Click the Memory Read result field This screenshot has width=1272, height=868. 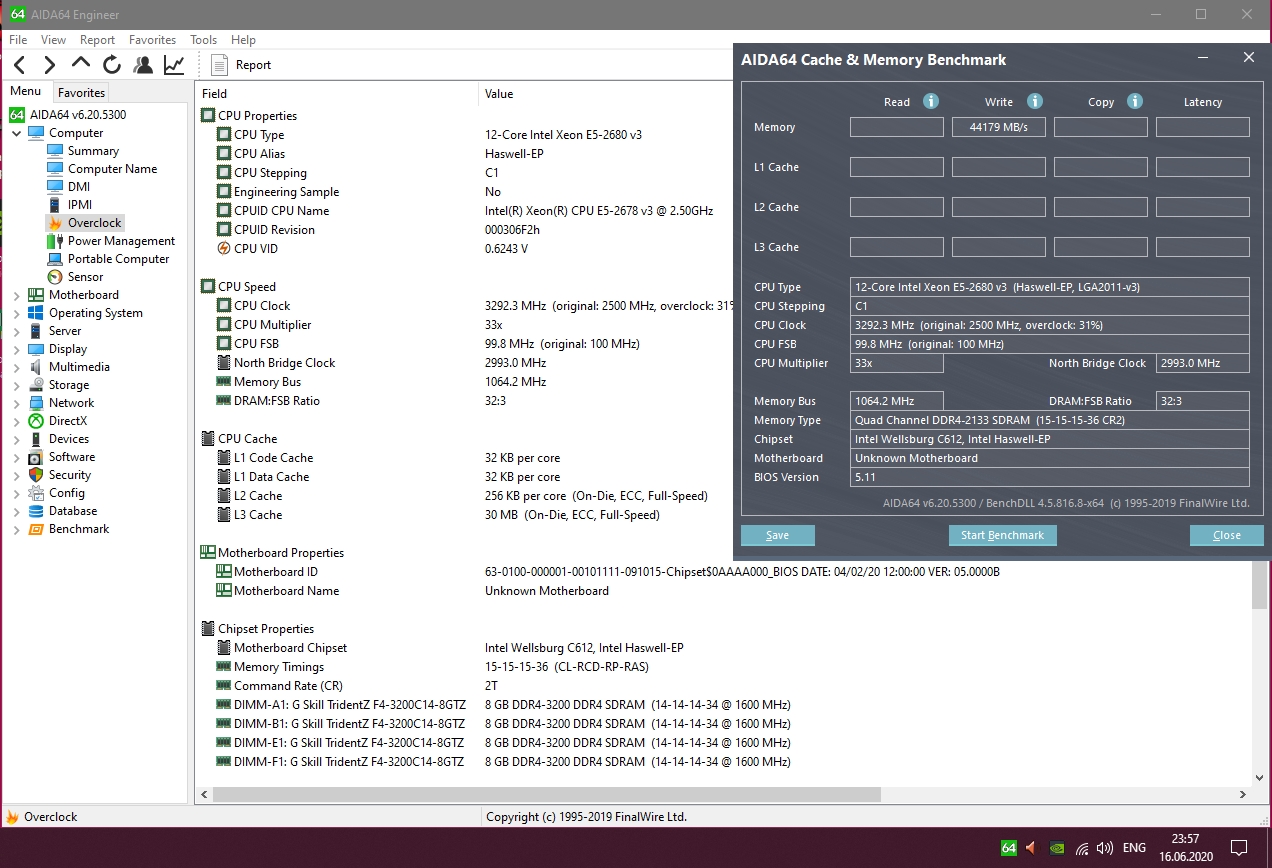[896, 127]
